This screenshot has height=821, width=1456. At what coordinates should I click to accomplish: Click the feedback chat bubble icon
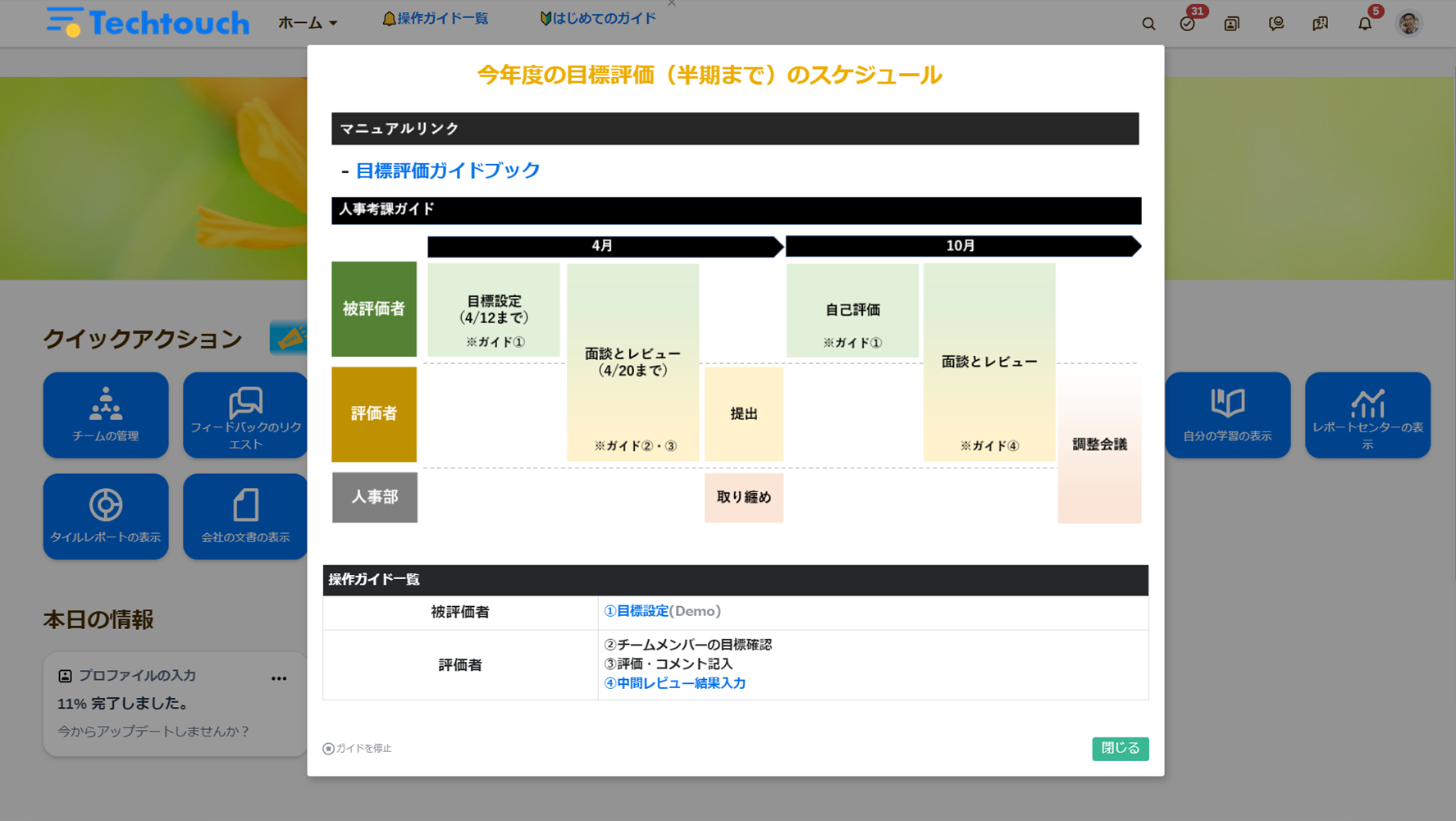(1276, 24)
